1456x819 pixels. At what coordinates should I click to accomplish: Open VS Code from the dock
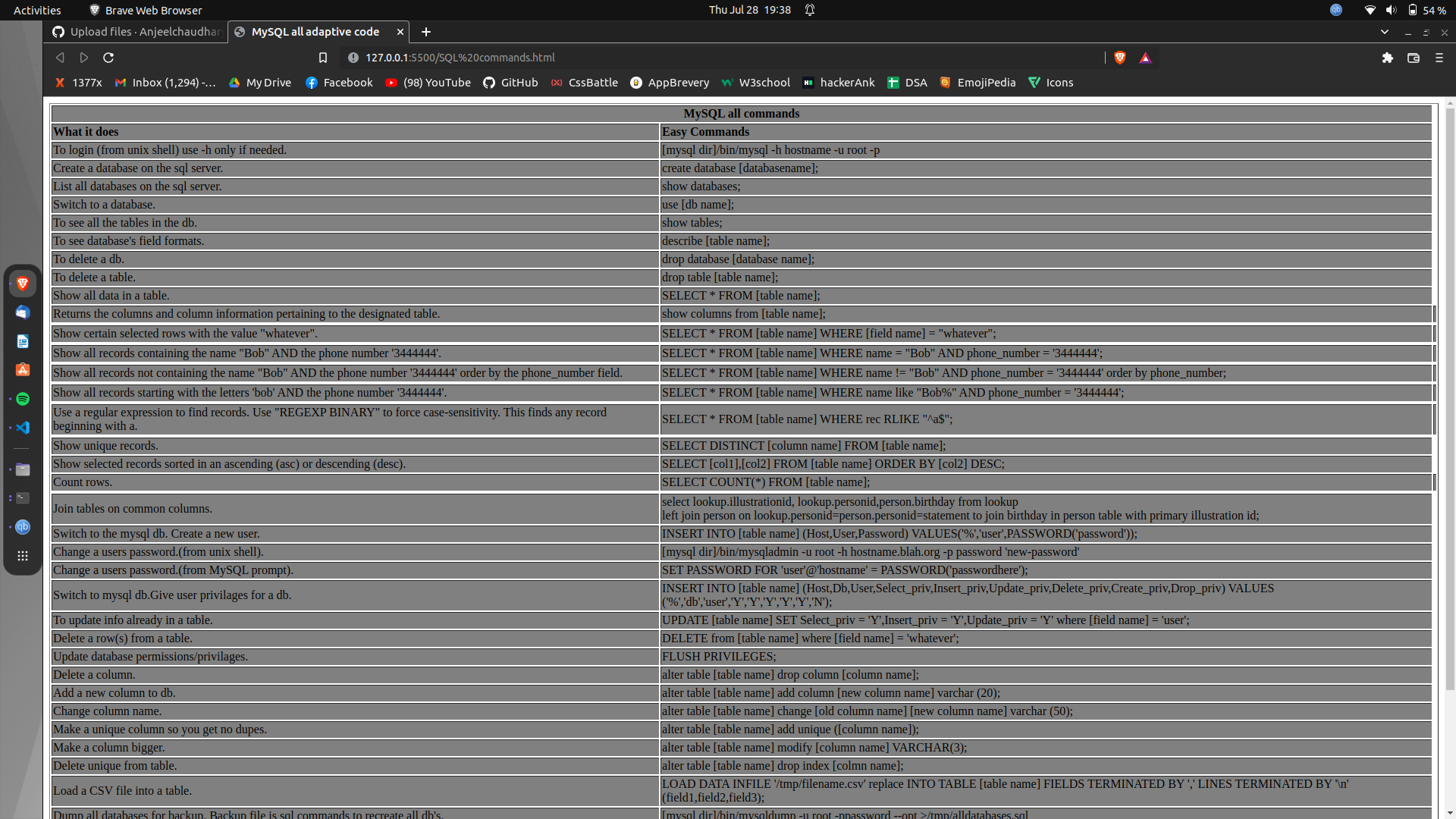(23, 428)
